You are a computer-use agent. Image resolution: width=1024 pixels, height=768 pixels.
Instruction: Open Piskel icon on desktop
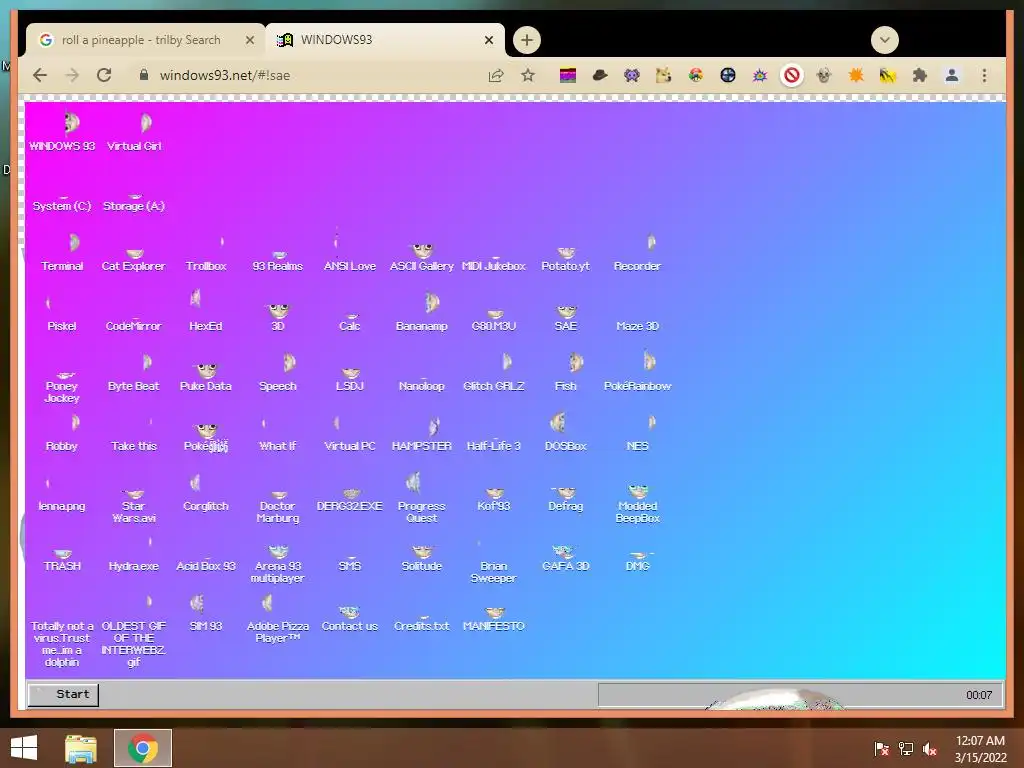[x=62, y=315]
